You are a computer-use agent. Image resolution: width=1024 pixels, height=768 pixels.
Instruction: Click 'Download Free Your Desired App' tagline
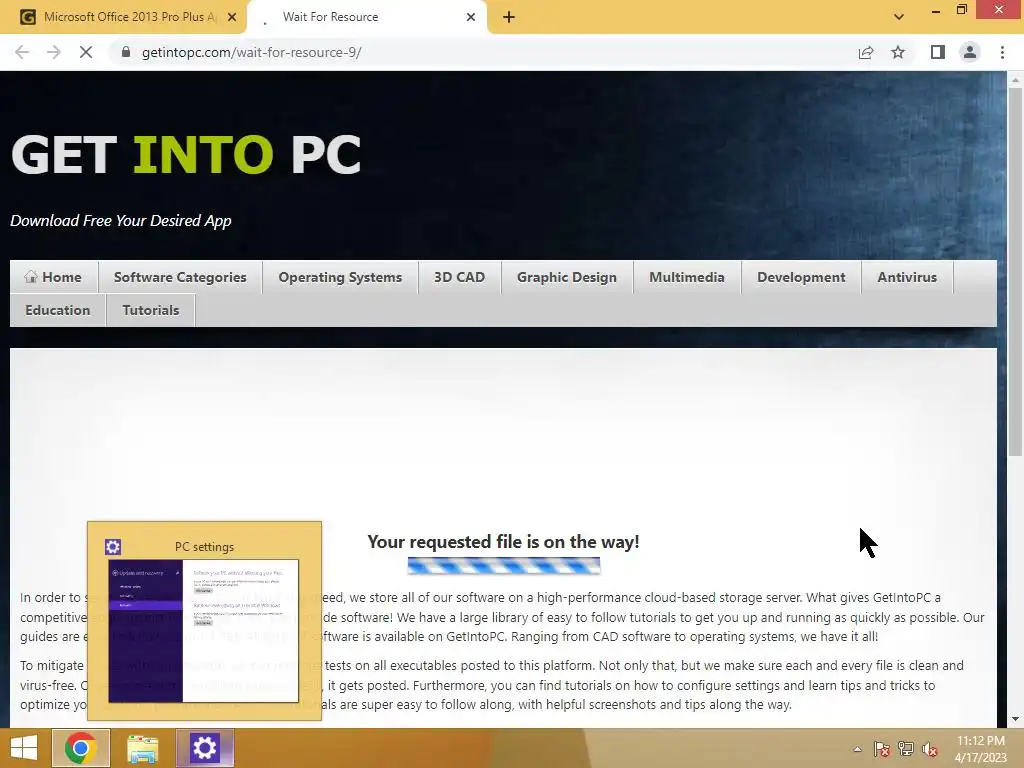coord(121,221)
